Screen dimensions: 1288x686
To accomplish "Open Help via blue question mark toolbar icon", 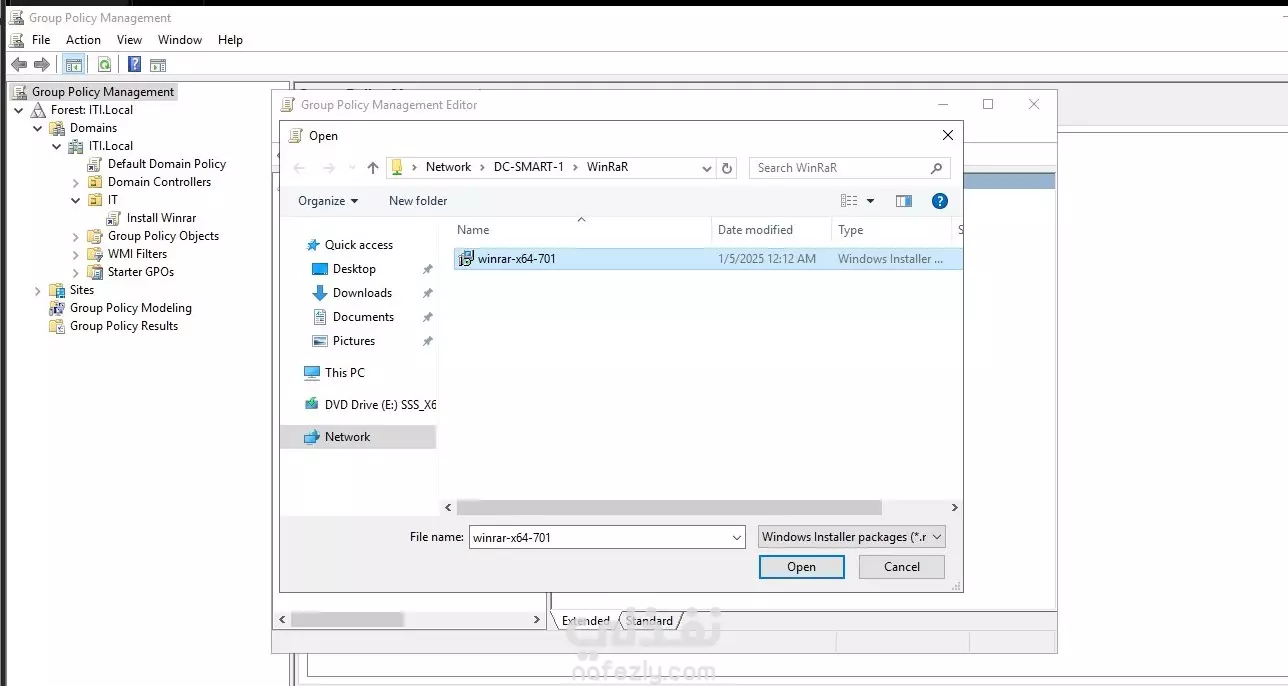I will click(134, 65).
